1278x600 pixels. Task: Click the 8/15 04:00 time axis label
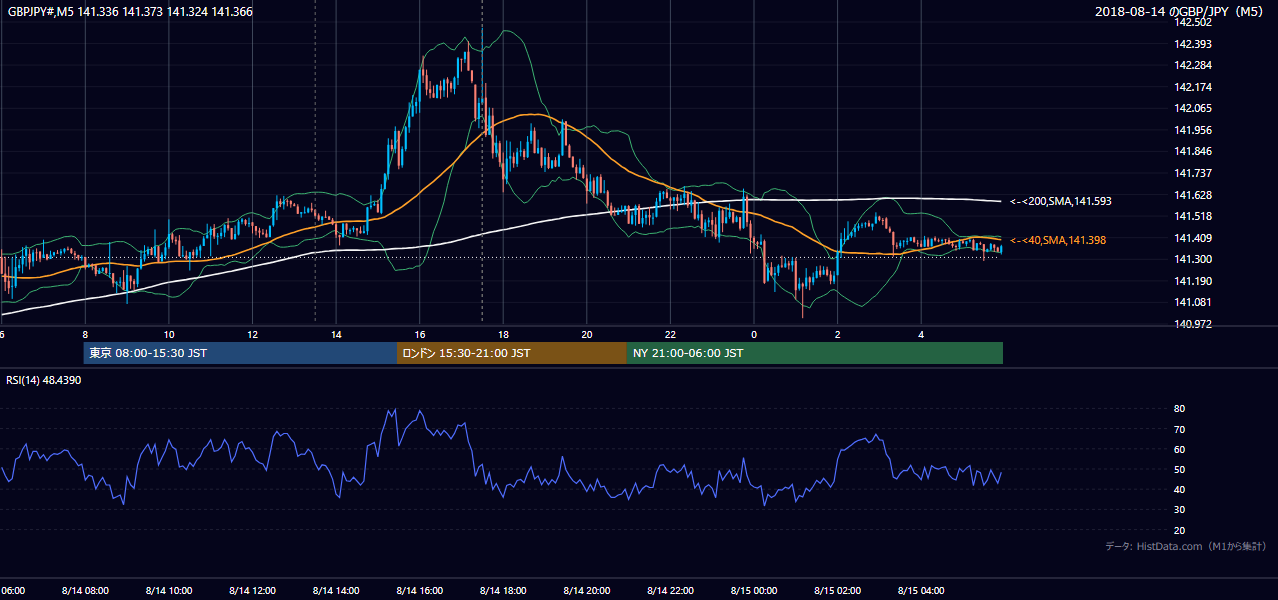[921, 591]
